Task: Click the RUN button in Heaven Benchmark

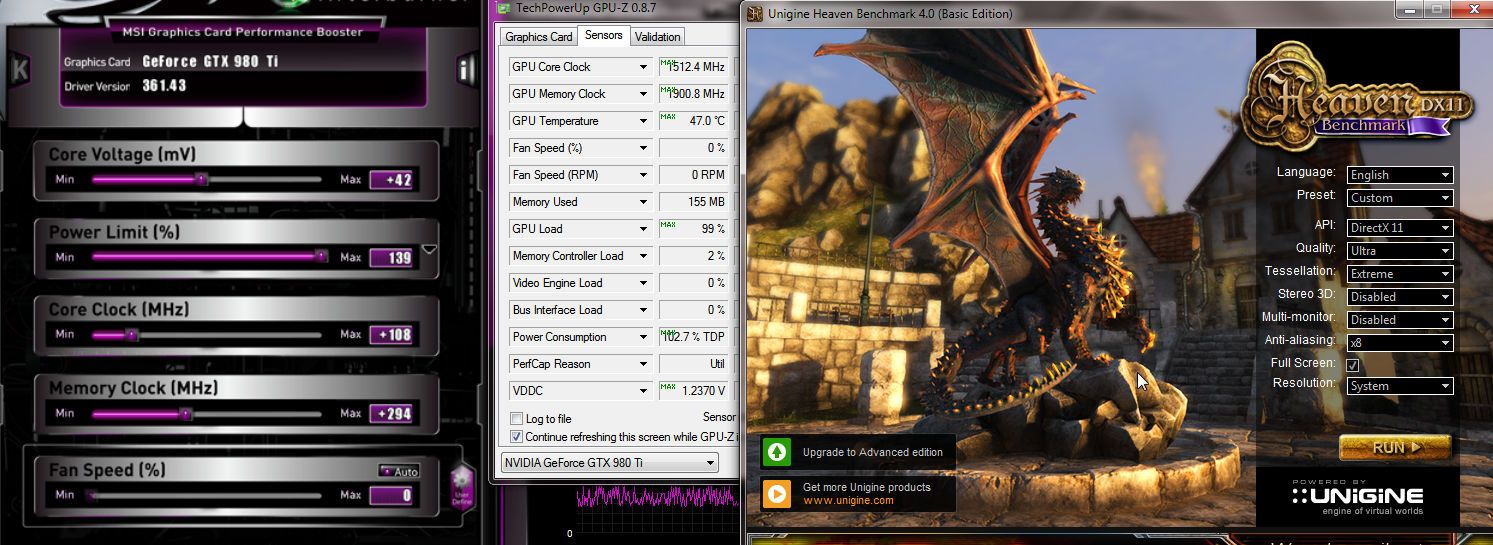Action: (1395, 447)
